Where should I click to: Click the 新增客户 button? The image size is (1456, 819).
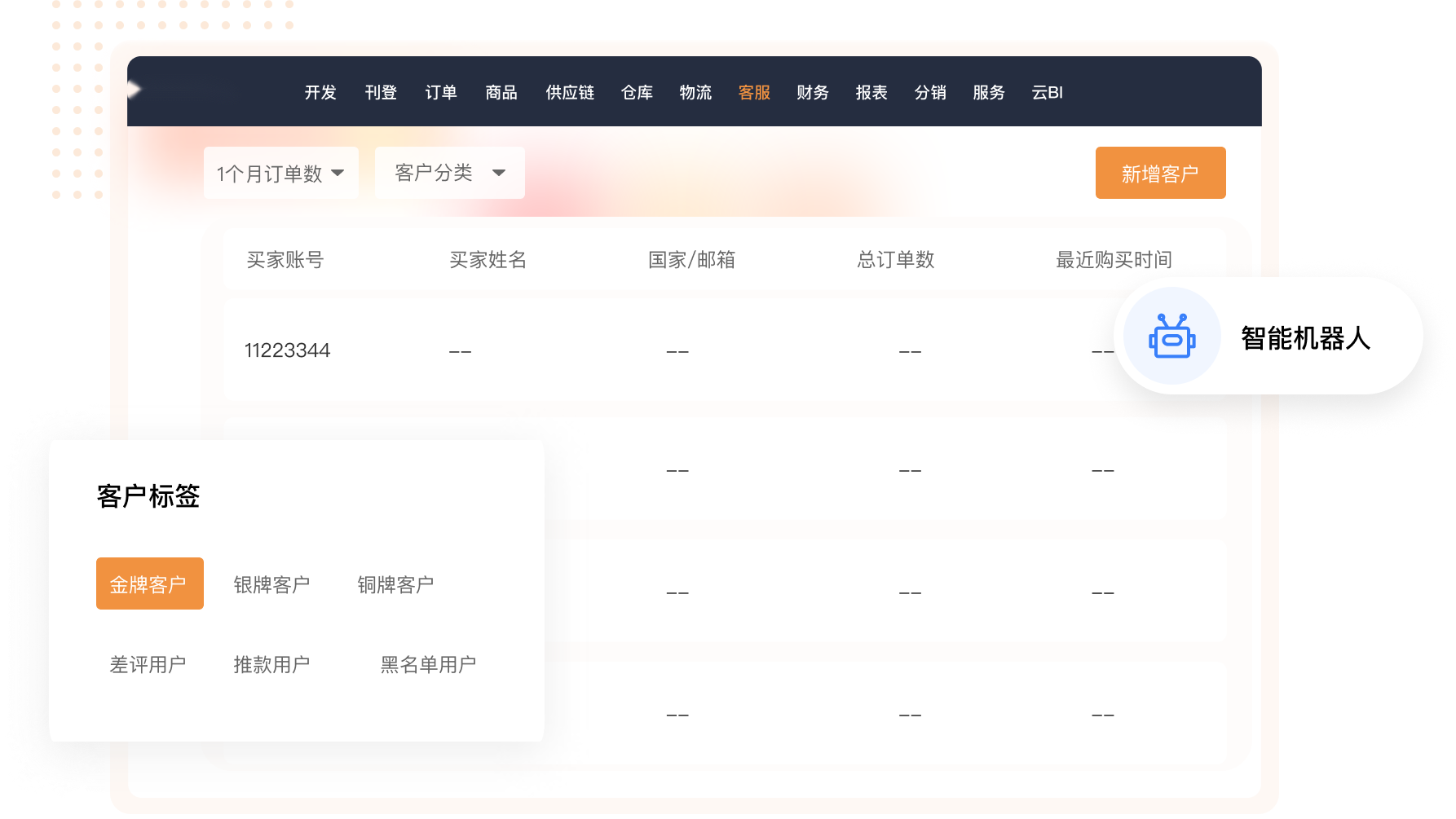1160,173
